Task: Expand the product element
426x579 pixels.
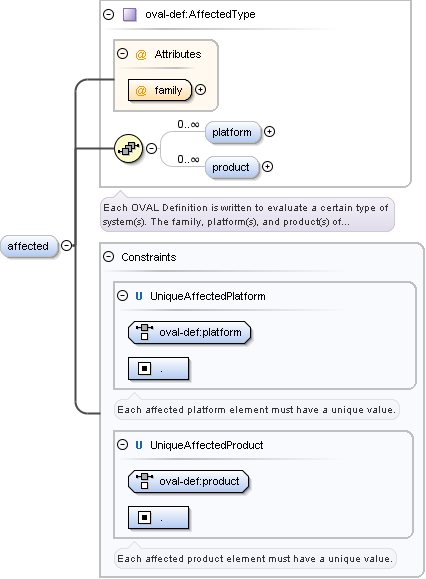Action: (x=268, y=167)
